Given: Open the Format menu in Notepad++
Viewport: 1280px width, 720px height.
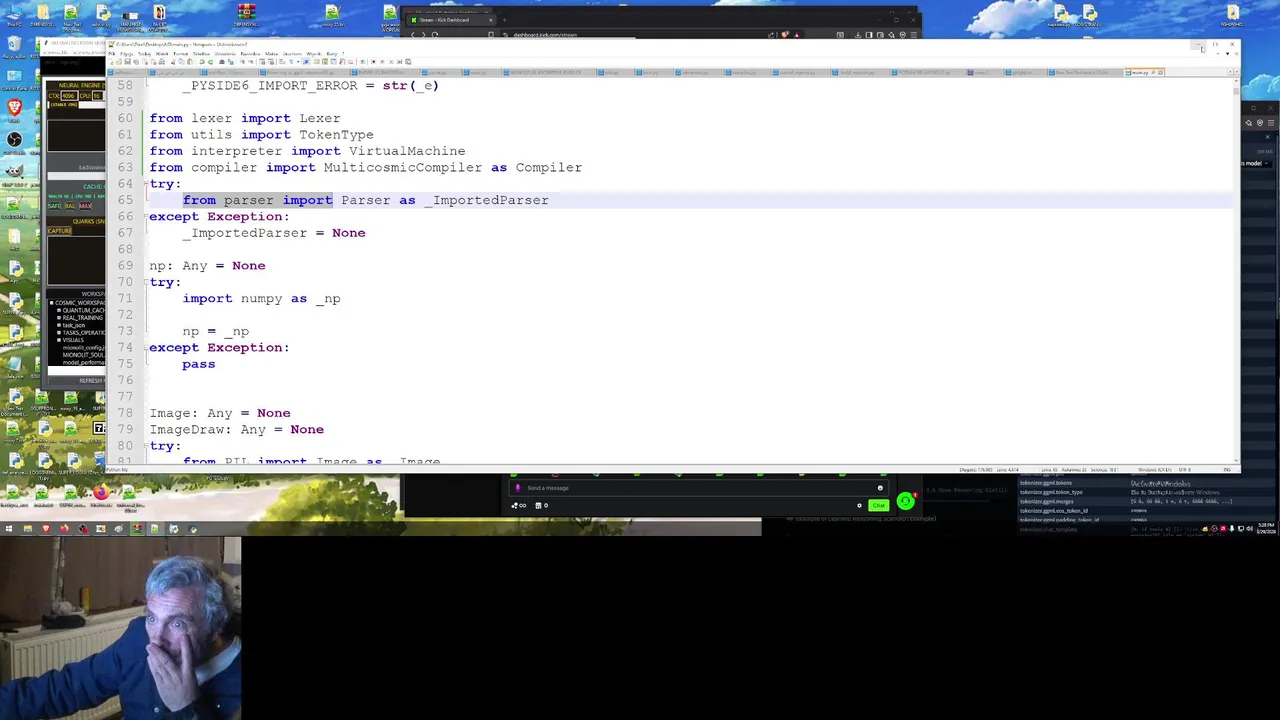Looking at the screenshot, I should (181, 54).
